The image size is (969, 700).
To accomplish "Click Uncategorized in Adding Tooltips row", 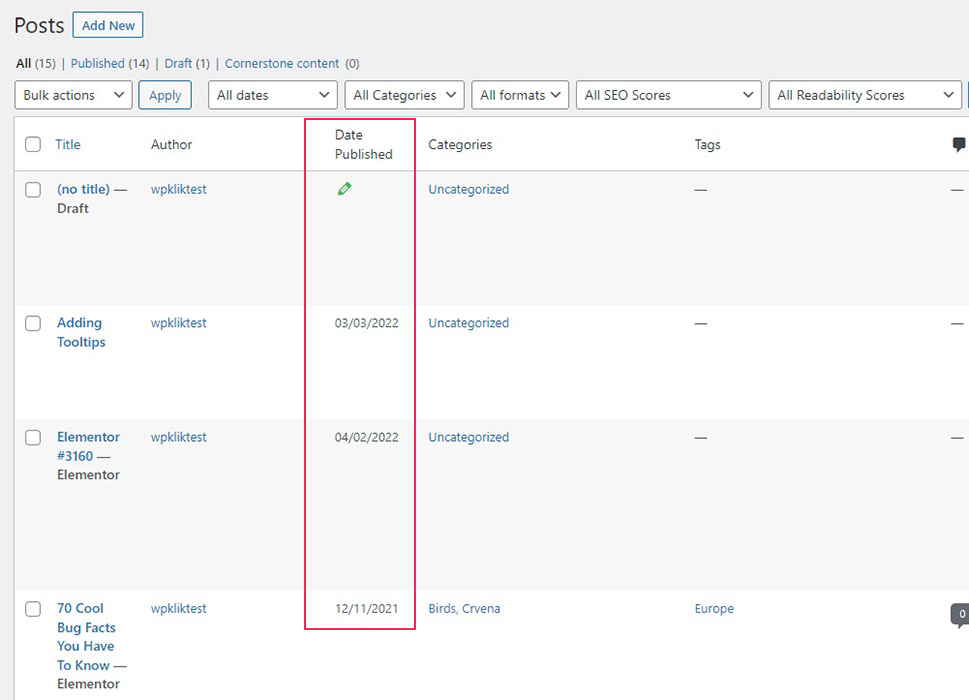I will click(x=468, y=323).
